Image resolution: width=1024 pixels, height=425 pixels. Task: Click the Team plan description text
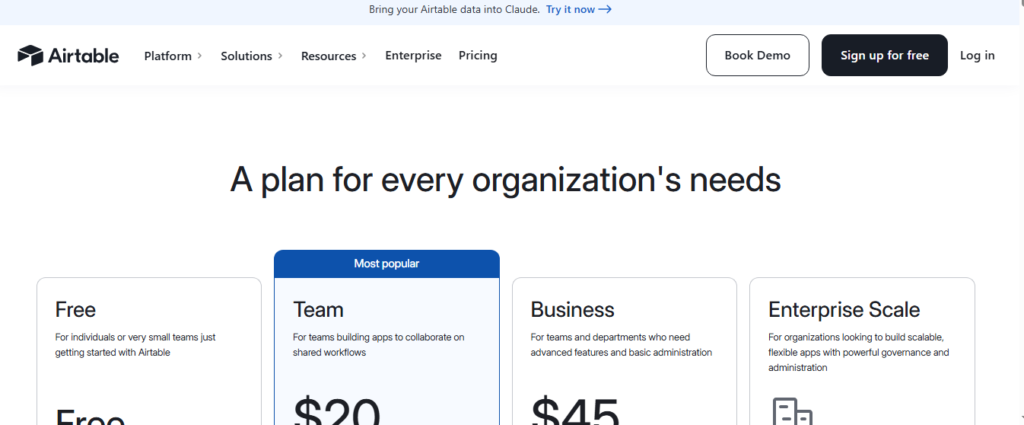(x=378, y=345)
